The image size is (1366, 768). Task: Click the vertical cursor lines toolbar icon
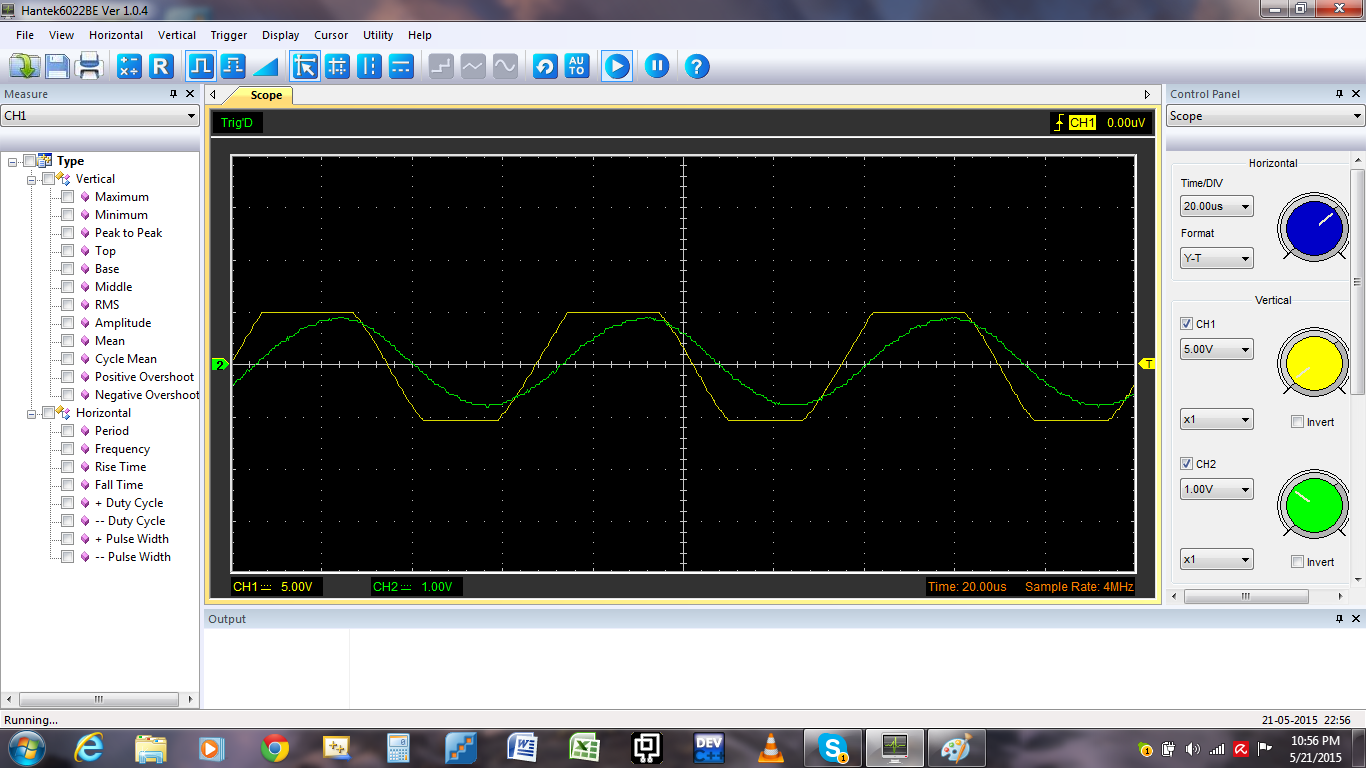(x=370, y=67)
